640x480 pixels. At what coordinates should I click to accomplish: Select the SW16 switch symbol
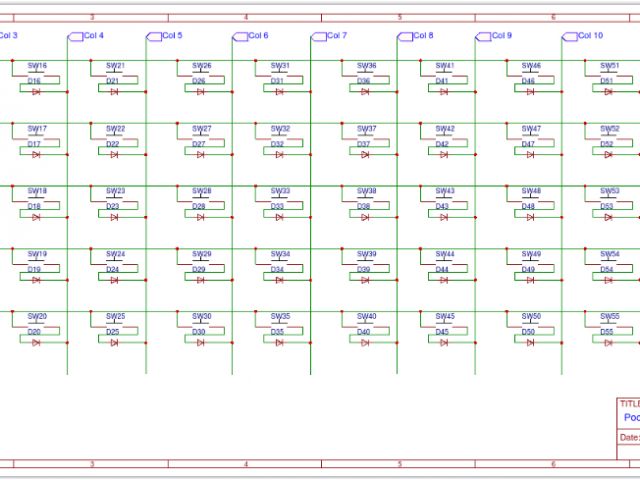coord(36,73)
